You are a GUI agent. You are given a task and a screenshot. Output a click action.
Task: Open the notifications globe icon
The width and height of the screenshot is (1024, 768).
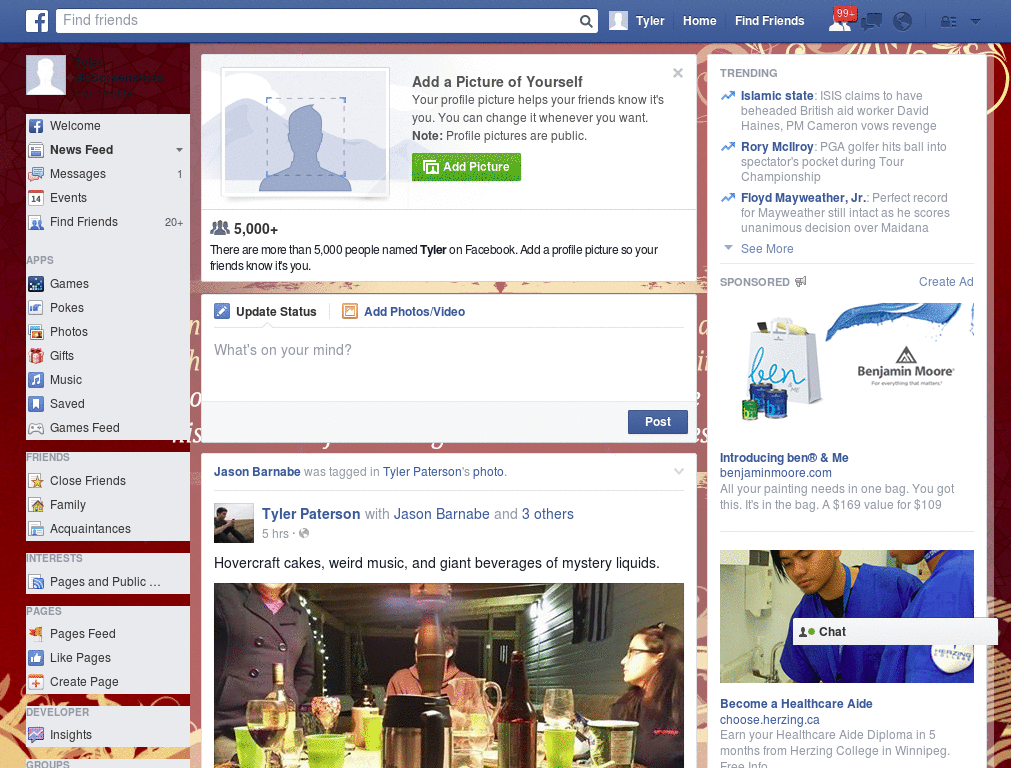[x=903, y=22]
